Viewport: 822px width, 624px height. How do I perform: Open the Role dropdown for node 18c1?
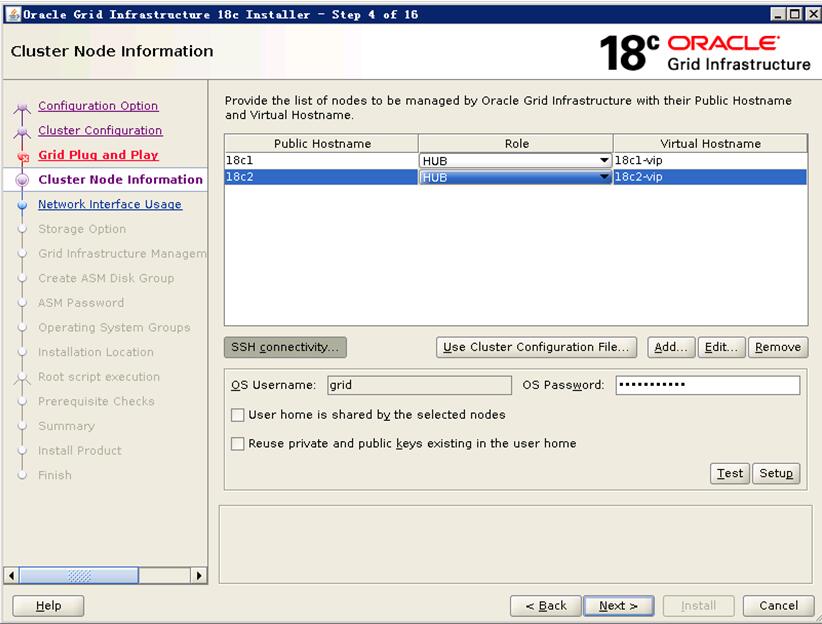tap(516, 161)
